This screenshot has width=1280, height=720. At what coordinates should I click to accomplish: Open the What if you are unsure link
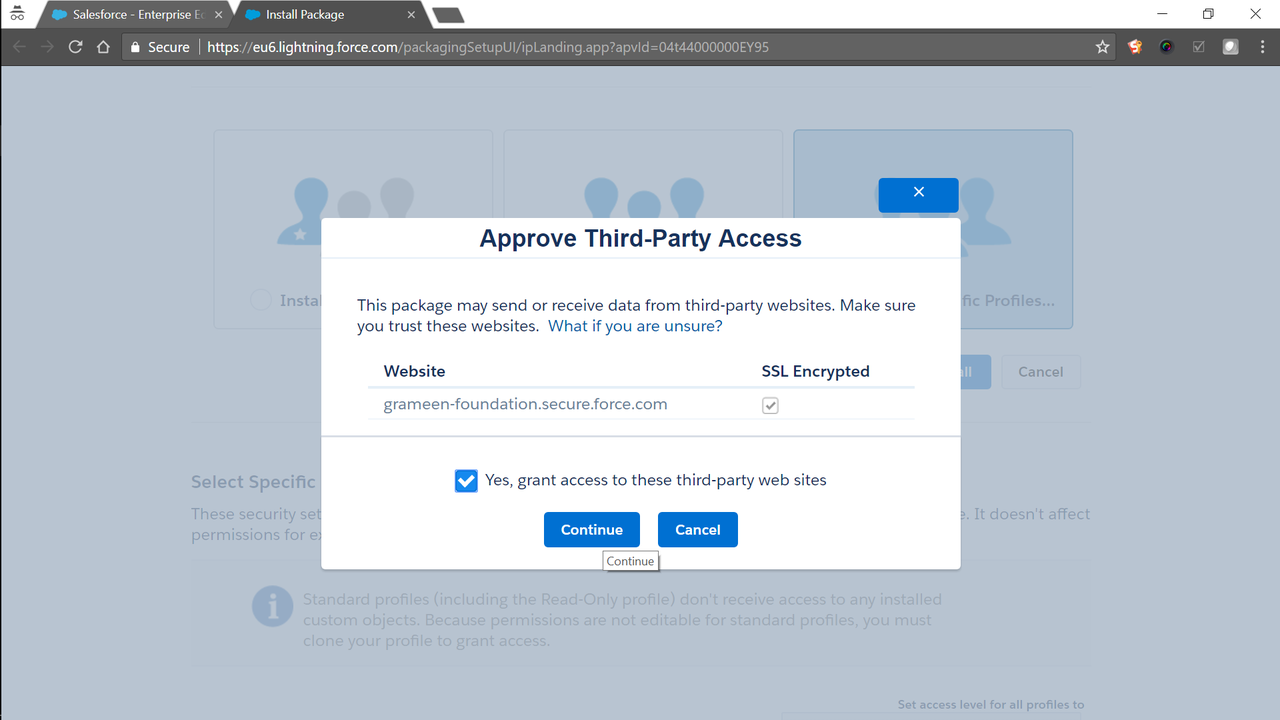[x=635, y=326]
